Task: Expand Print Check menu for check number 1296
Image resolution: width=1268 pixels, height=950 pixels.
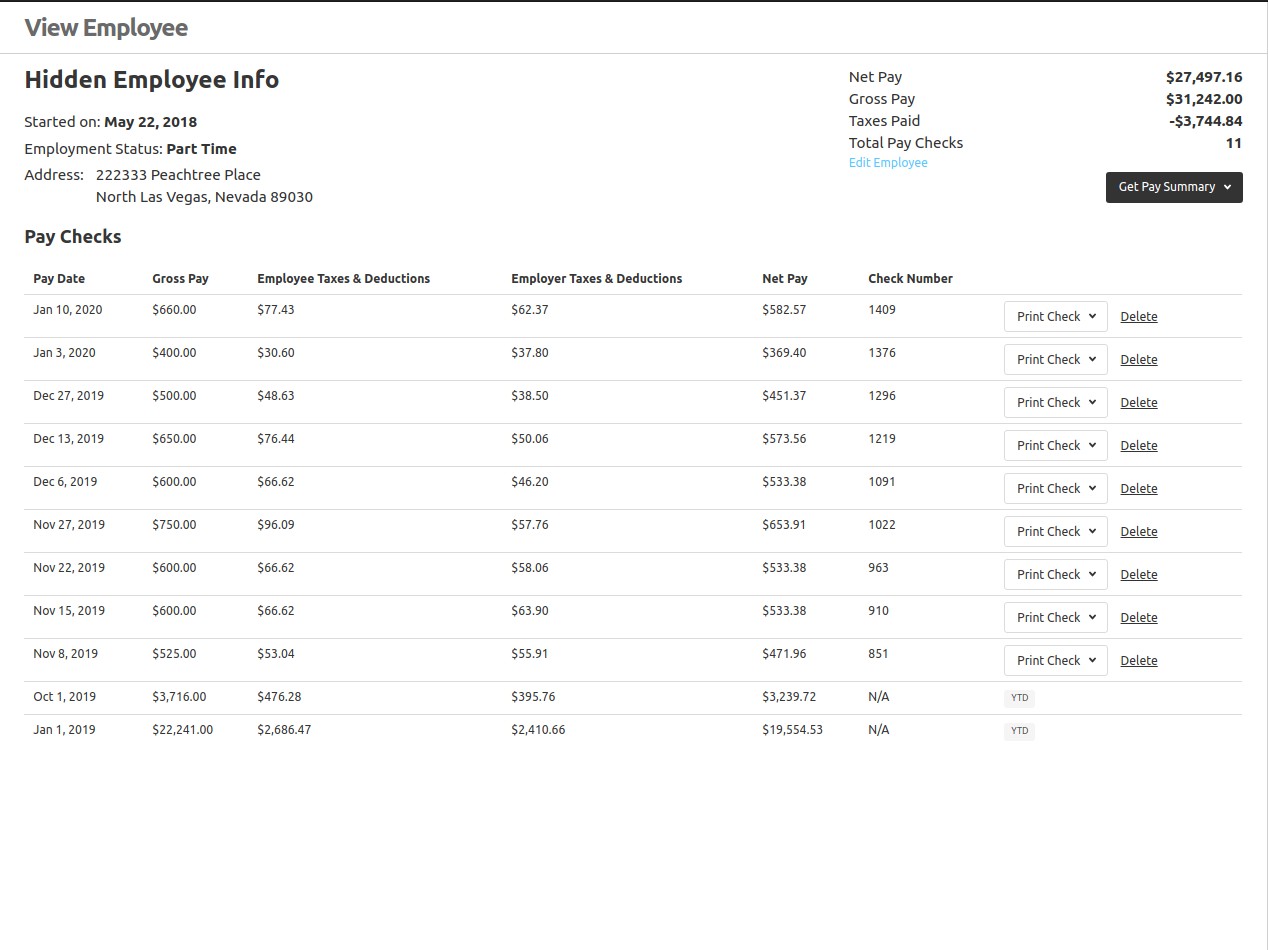Action: 1054,402
